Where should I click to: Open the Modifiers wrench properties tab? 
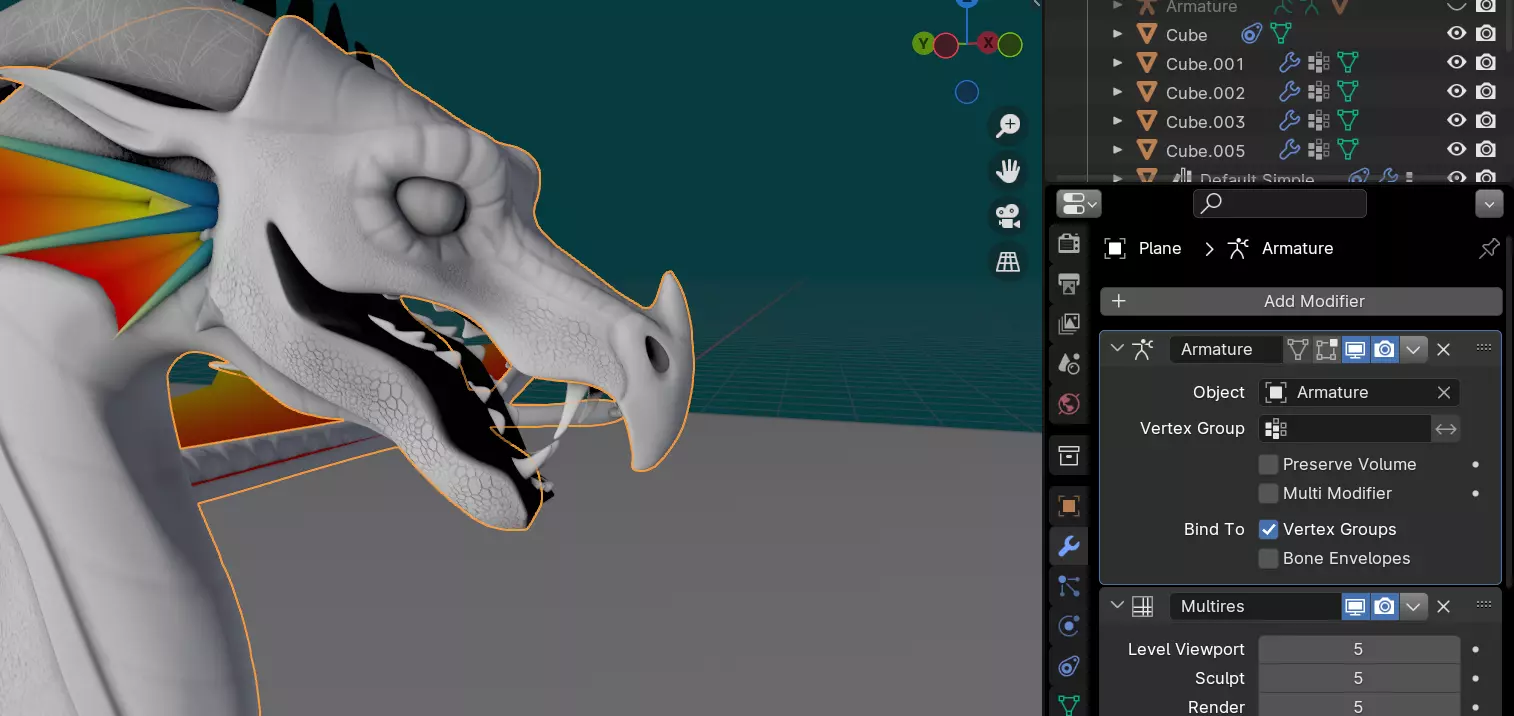(x=1069, y=546)
